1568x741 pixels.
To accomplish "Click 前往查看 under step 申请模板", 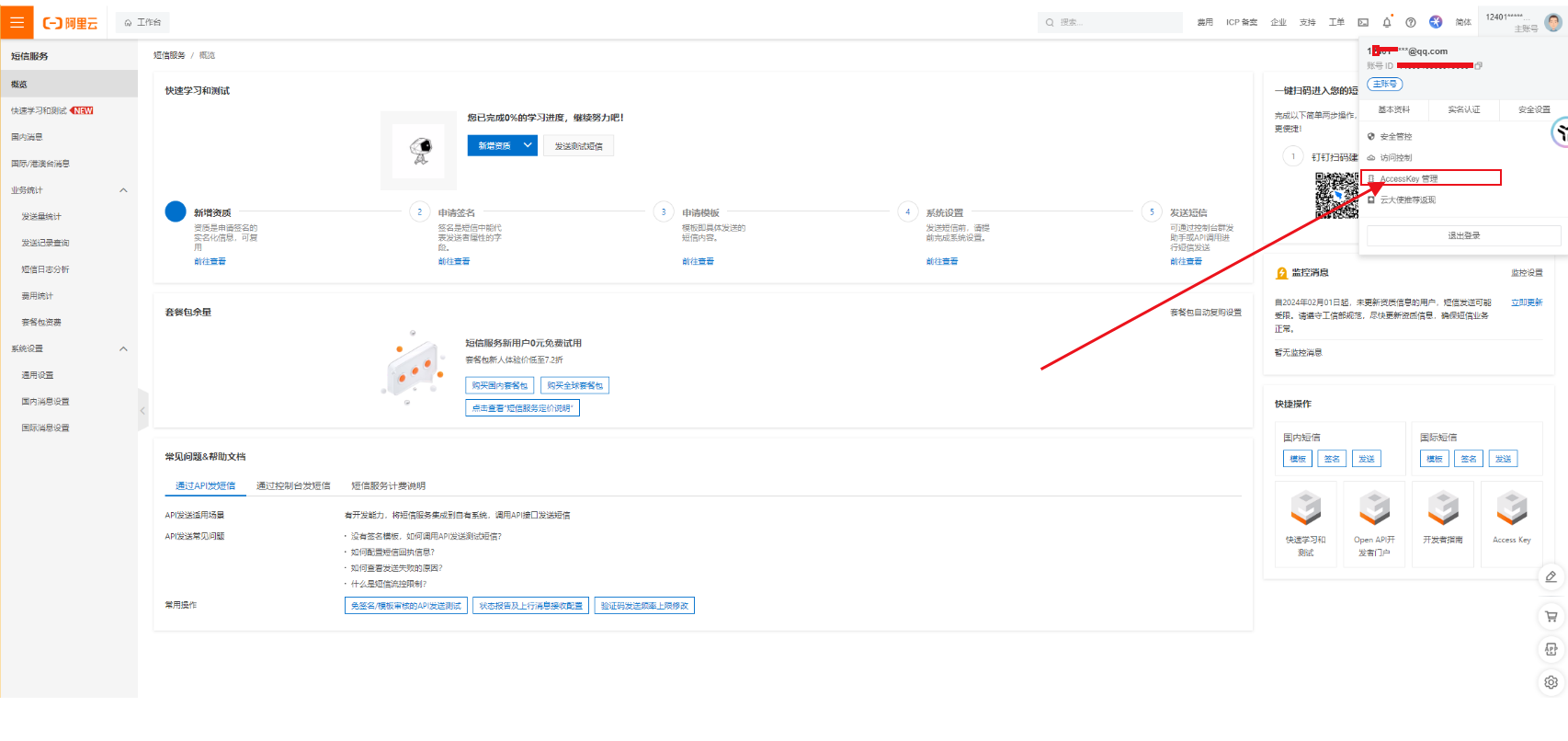I will pos(698,261).
